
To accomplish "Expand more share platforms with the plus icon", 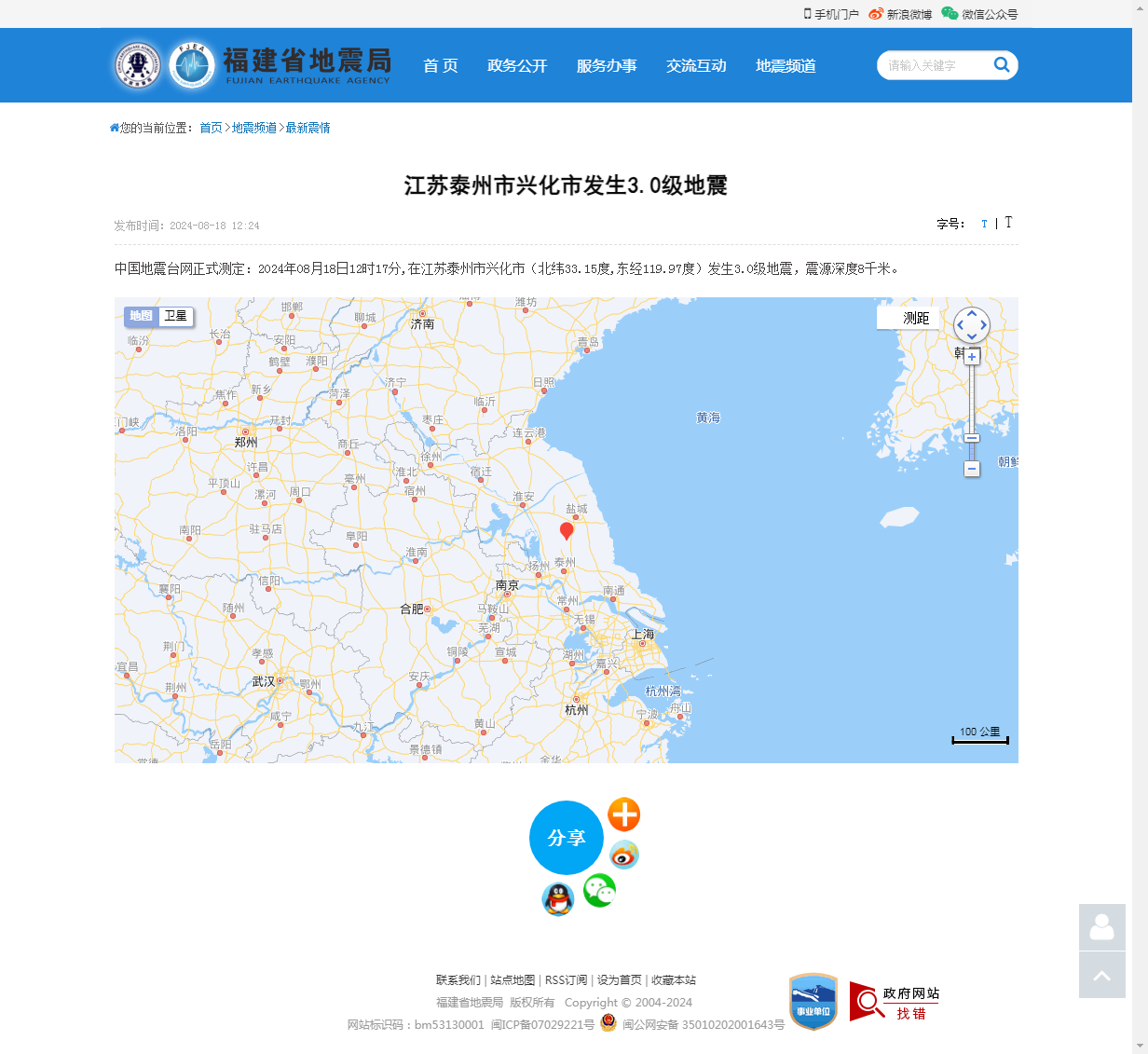I will [x=623, y=814].
